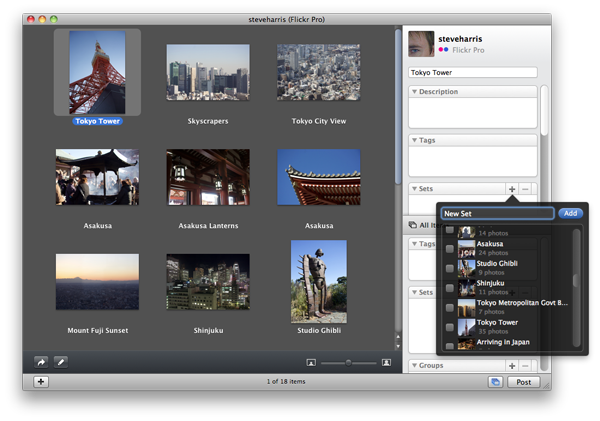Click the green zoom window button

point(54,19)
